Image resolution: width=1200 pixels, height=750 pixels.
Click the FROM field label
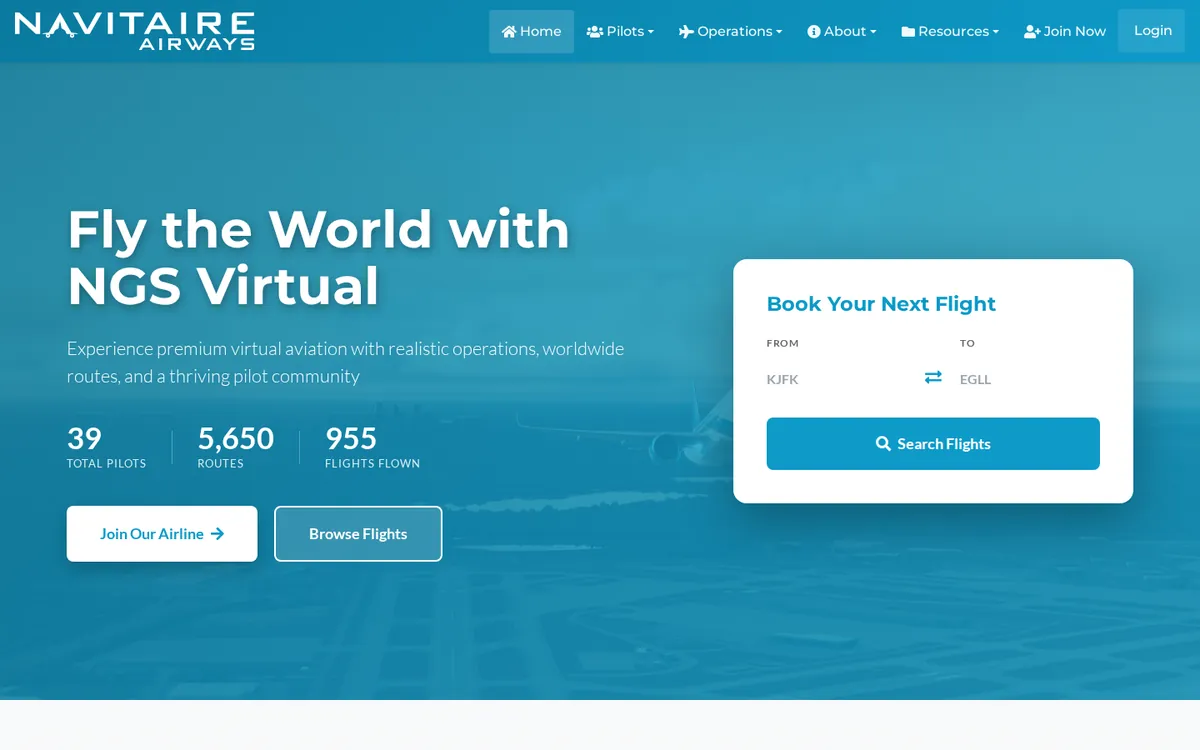pos(783,343)
